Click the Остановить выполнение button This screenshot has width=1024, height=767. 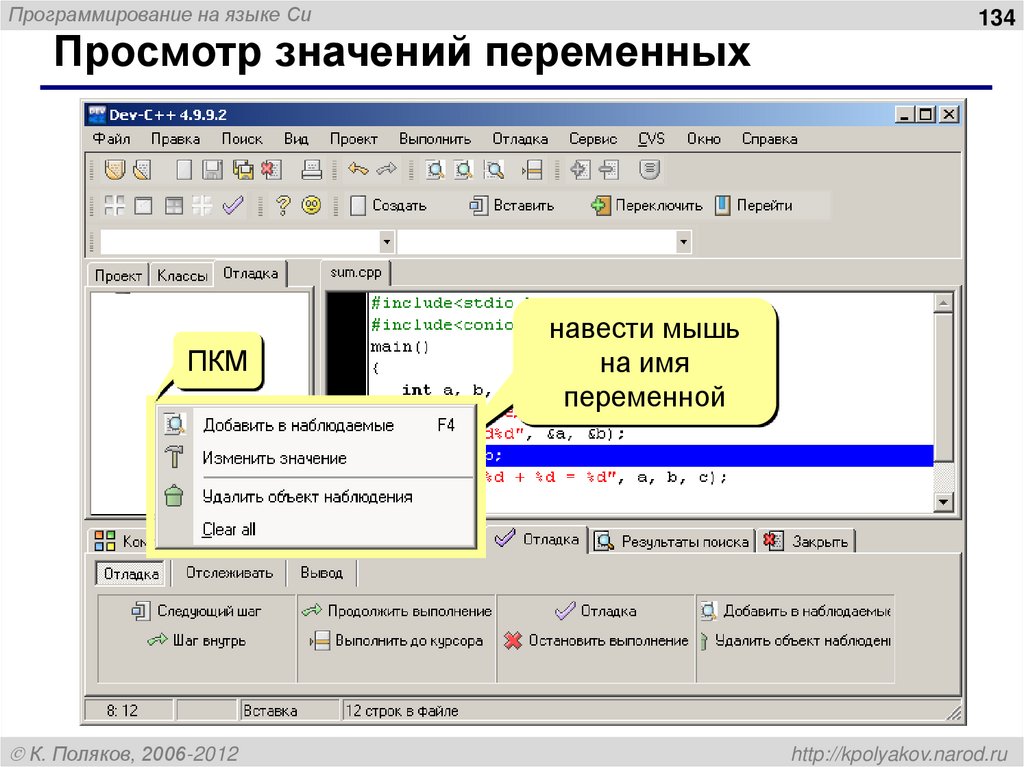596,641
